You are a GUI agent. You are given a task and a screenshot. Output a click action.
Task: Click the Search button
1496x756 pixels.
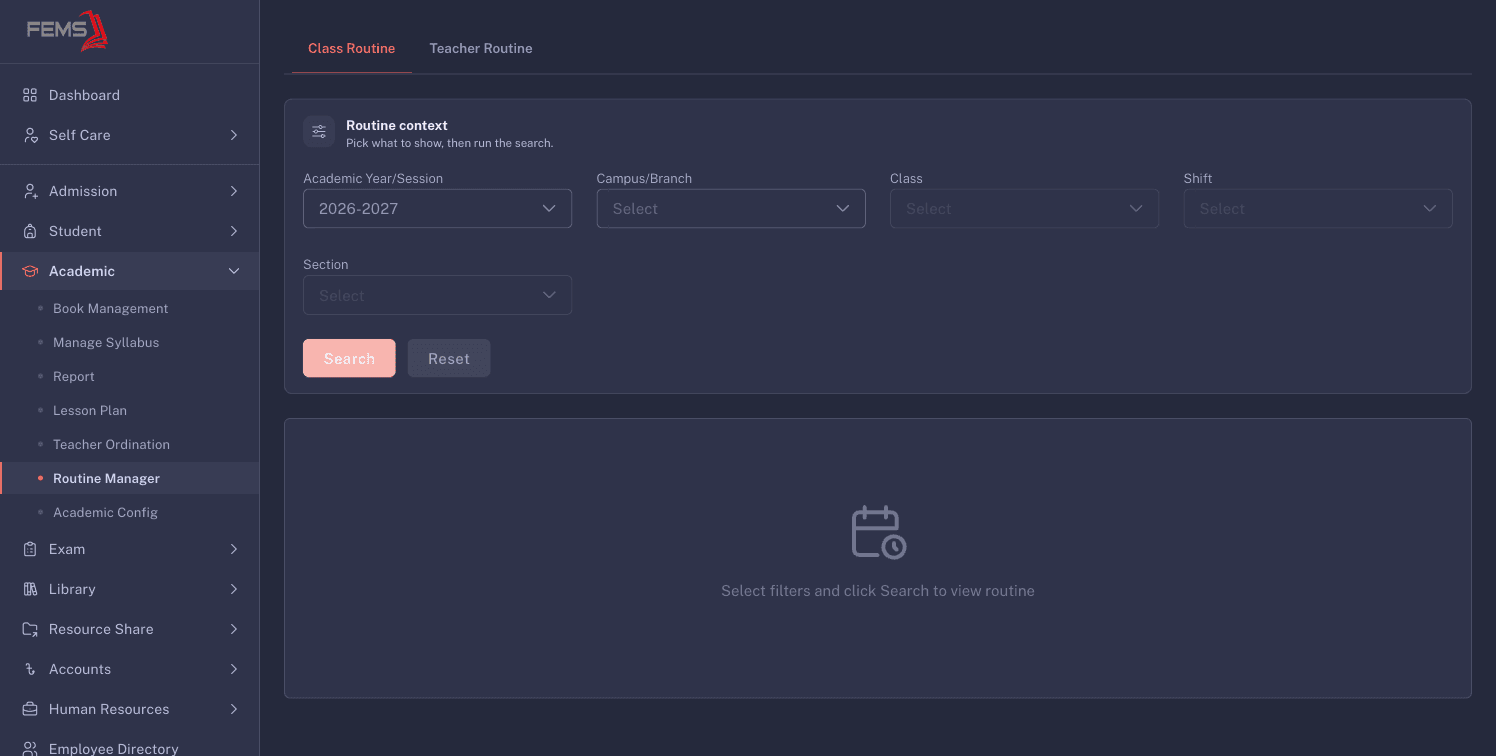[349, 358]
